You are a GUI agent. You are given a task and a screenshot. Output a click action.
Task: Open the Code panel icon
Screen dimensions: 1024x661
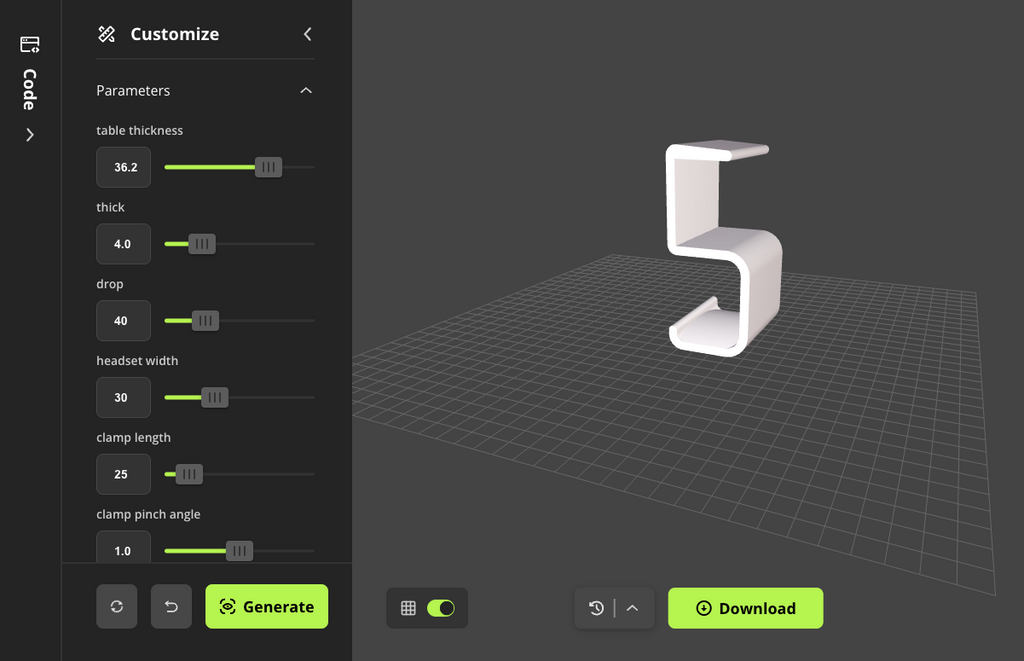[29, 44]
